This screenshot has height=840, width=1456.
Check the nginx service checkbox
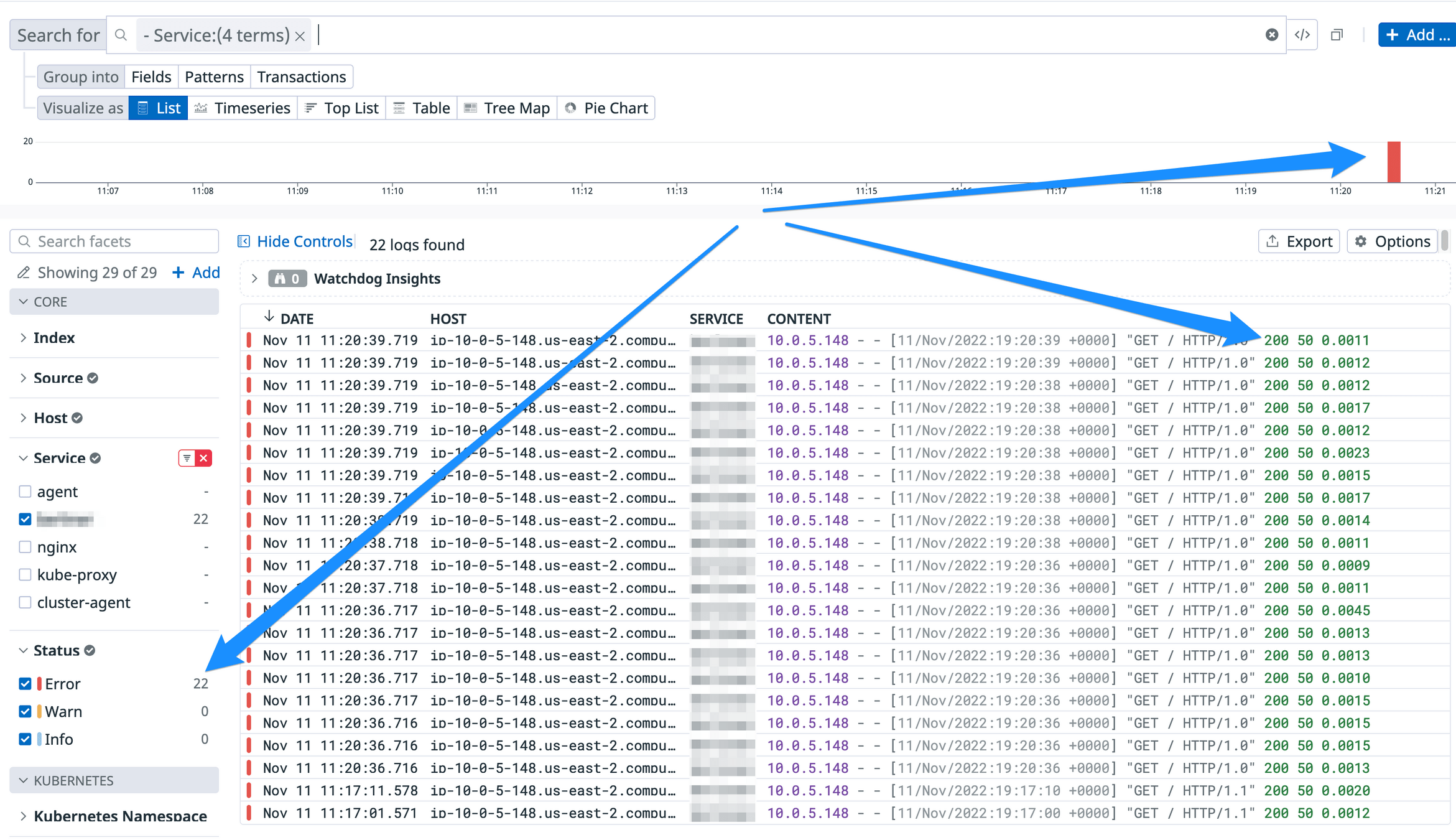tap(25, 547)
